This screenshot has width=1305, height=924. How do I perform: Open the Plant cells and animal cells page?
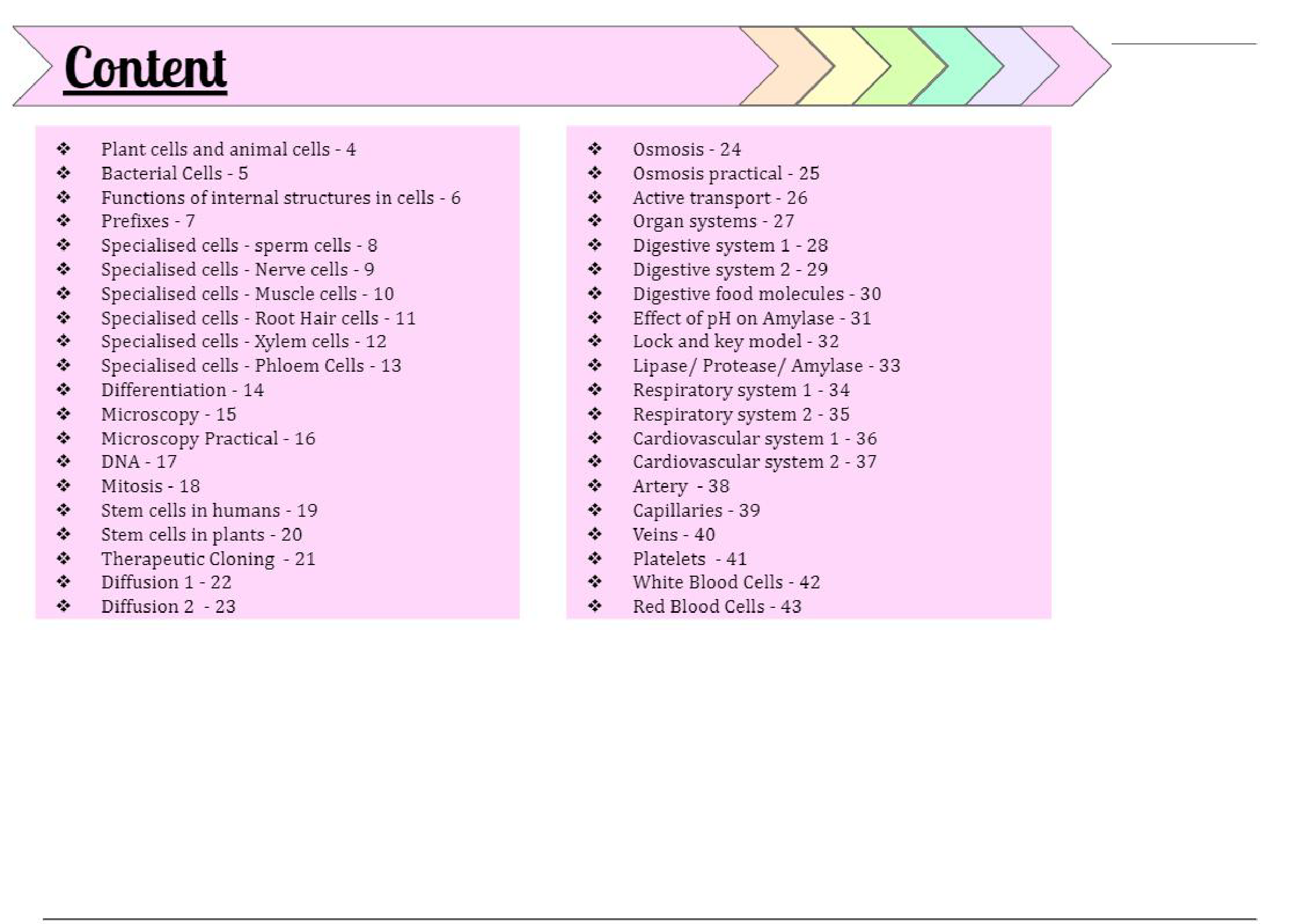(228, 149)
